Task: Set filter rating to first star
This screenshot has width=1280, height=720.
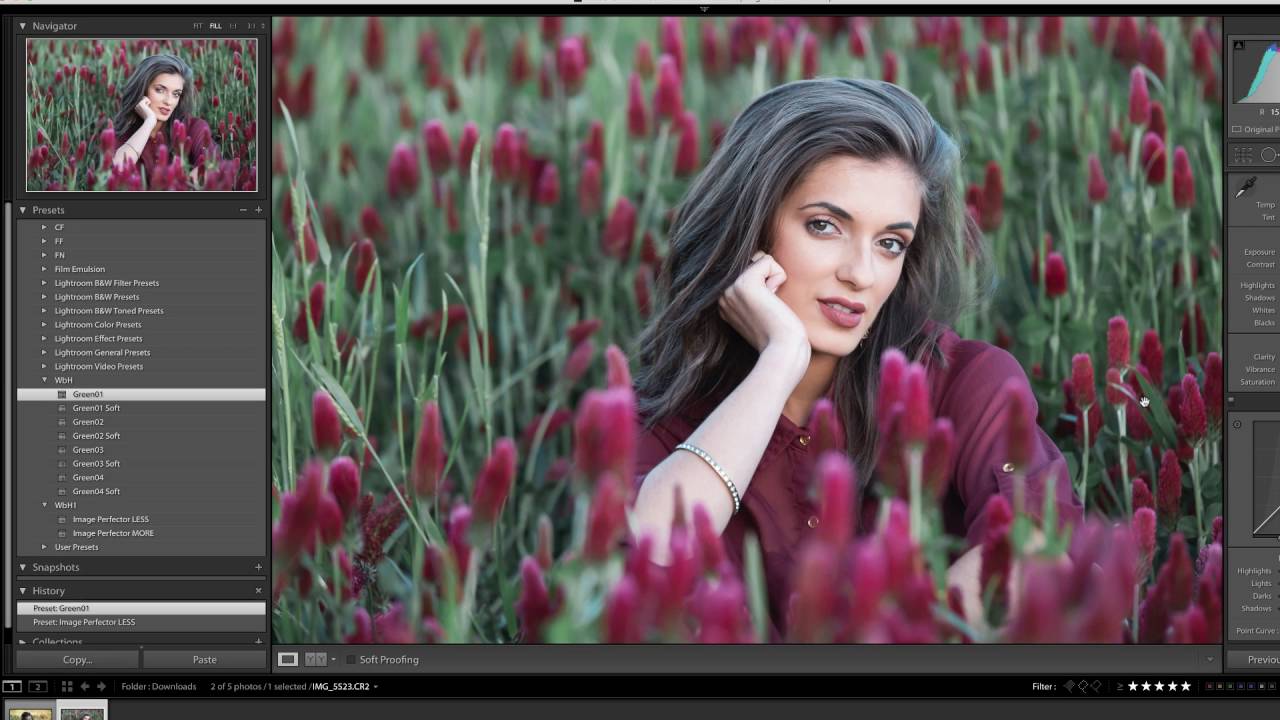Action: coord(1134,686)
